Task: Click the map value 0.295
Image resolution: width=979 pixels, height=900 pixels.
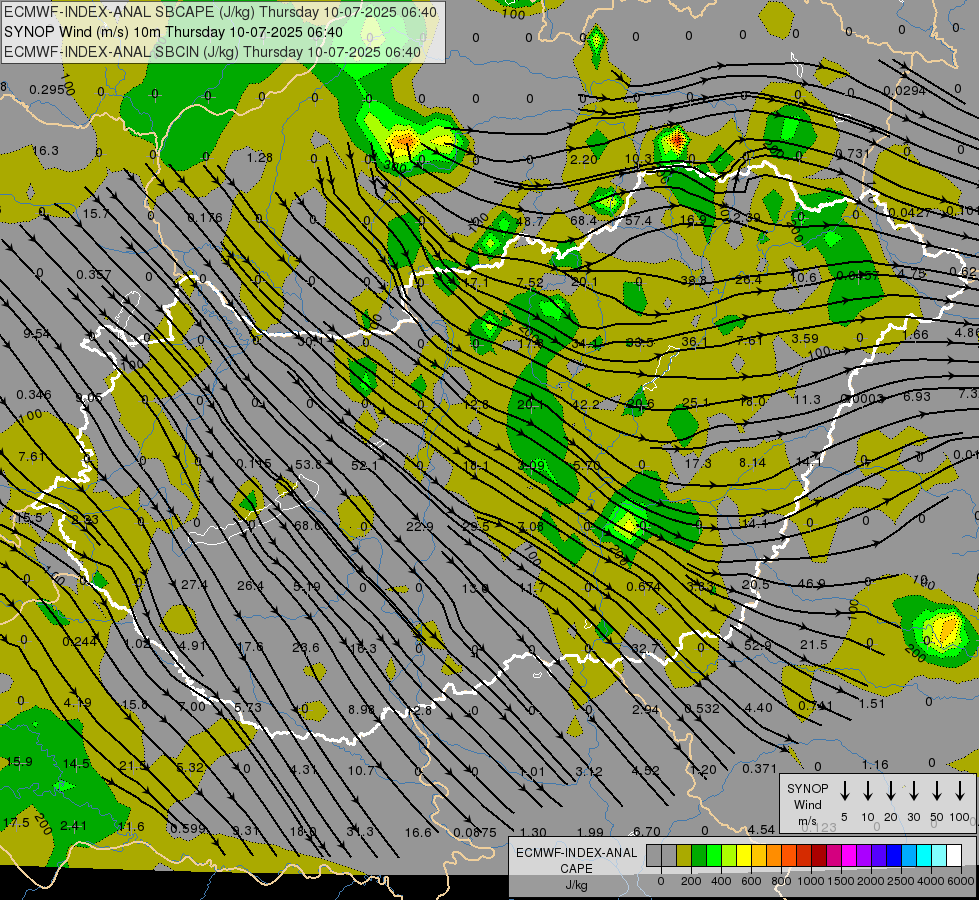Action: click(47, 90)
